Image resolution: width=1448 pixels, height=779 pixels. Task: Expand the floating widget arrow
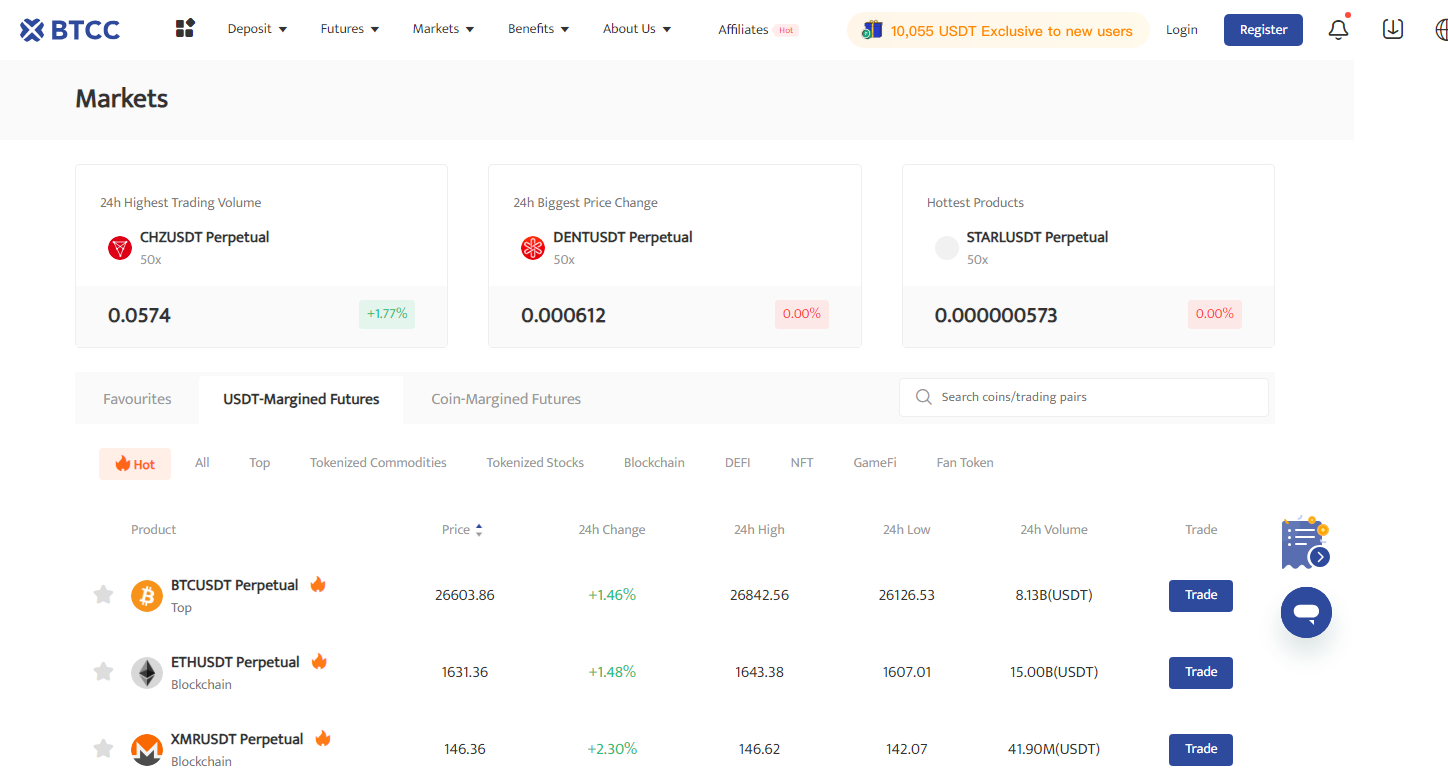tap(1320, 557)
